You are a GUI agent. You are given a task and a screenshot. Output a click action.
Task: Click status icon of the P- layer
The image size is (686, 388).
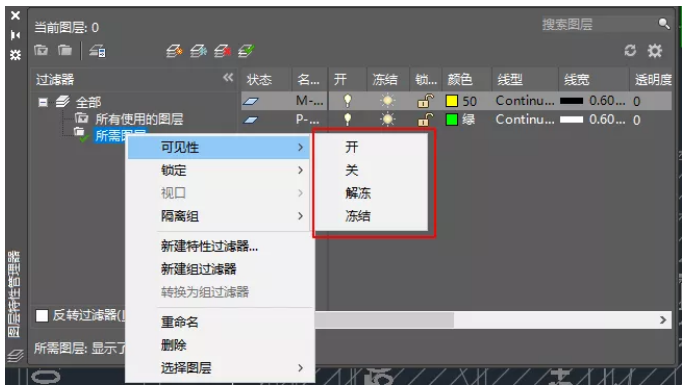point(250,119)
